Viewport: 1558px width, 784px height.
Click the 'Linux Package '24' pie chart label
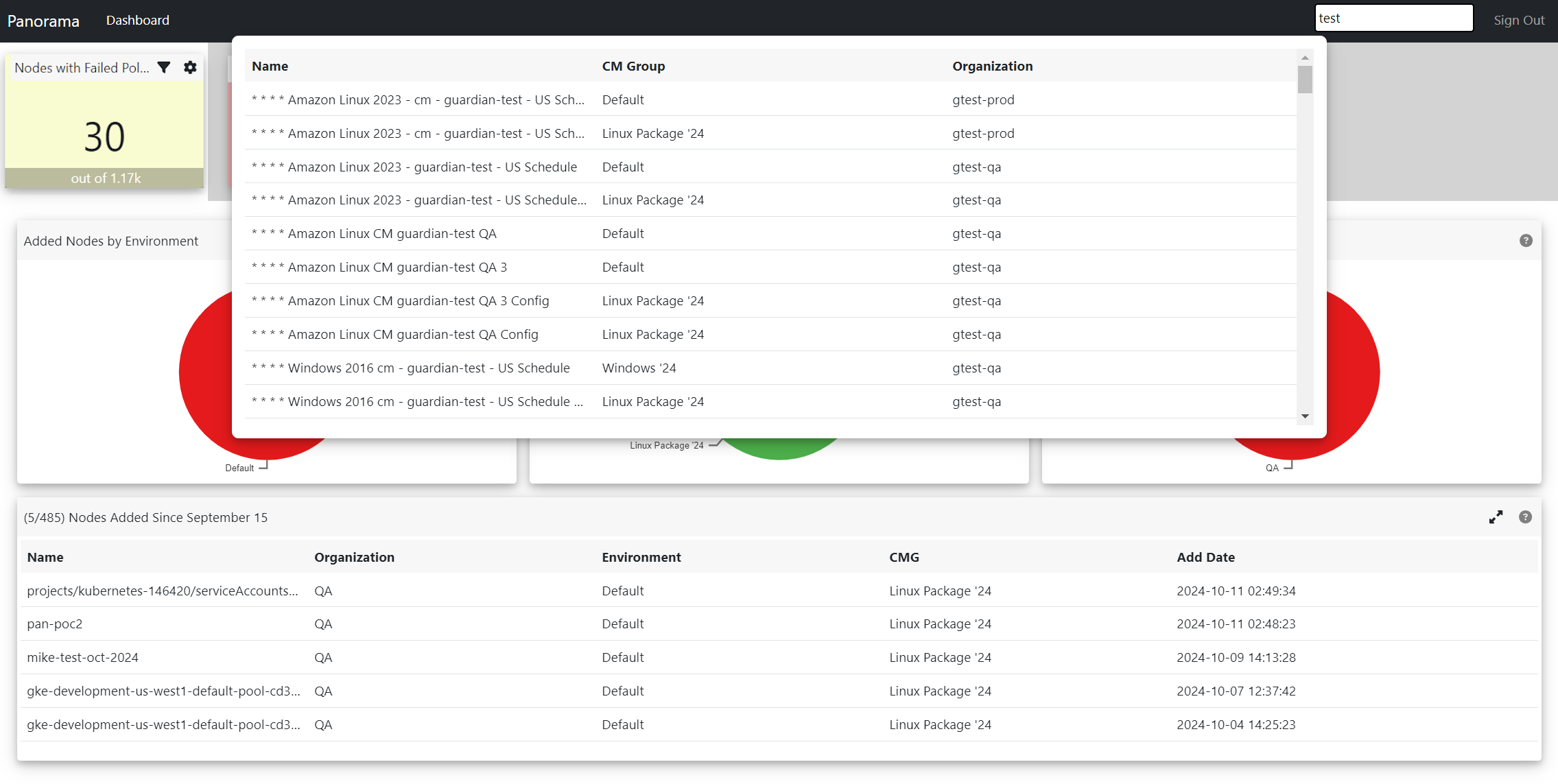(x=667, y=445)
